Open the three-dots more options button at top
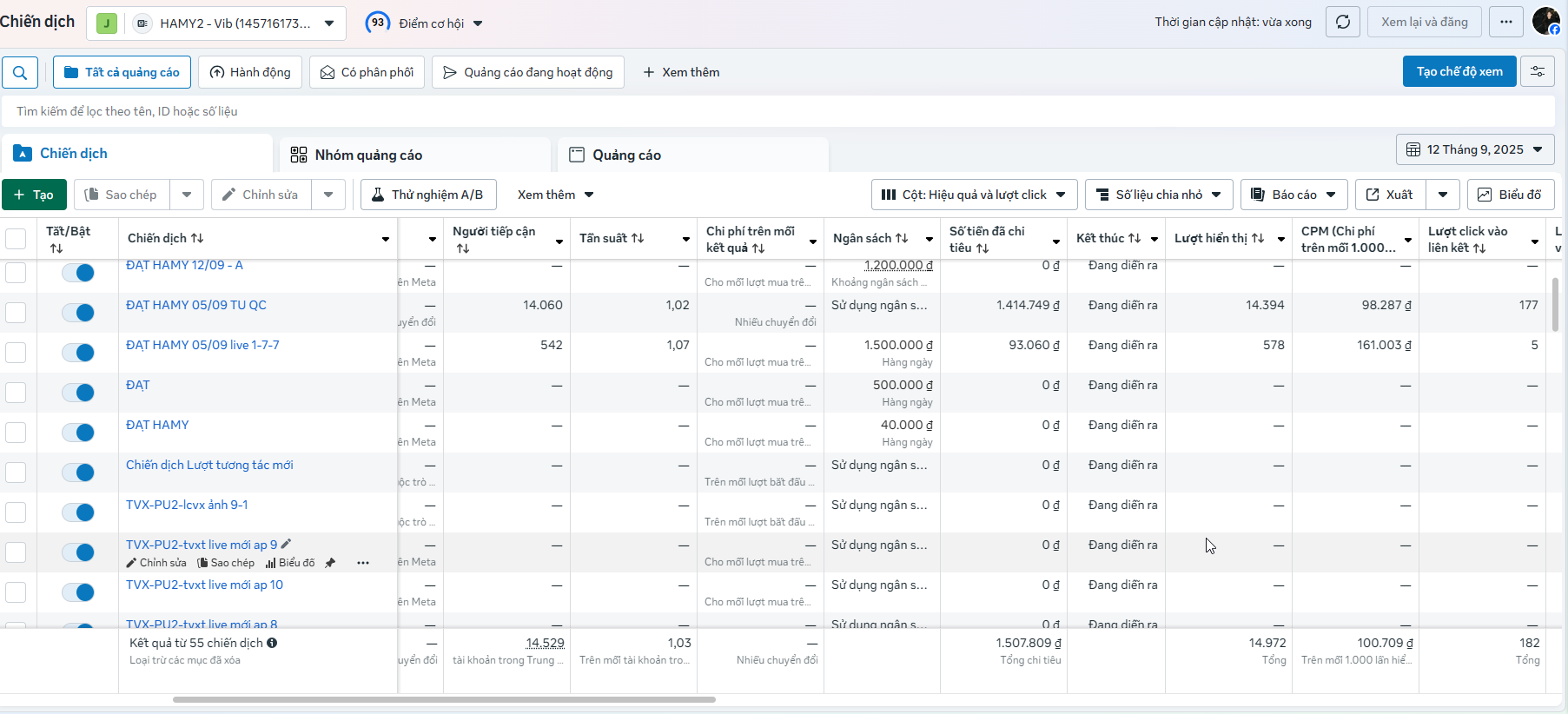 click(1505, 22)
